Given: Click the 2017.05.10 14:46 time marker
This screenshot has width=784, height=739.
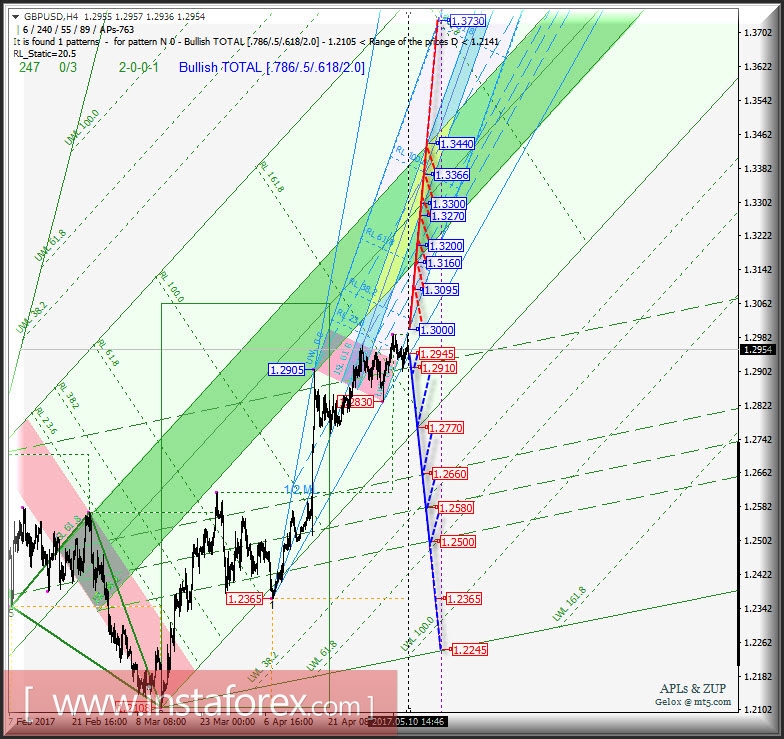Looking at the screenshot, I should (x=408, y=722).
